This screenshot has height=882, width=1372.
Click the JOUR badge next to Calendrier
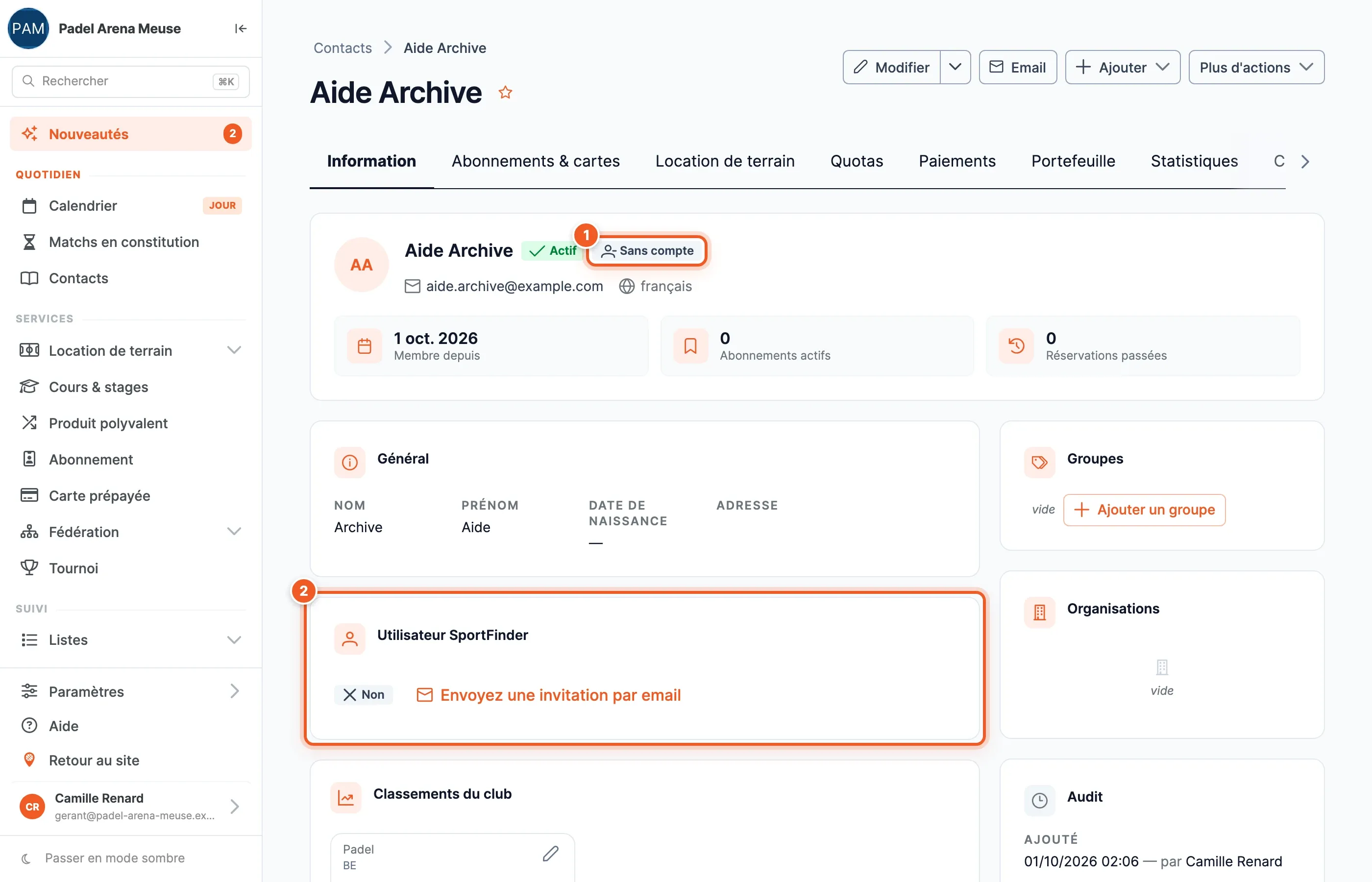[x=222, y=205]
